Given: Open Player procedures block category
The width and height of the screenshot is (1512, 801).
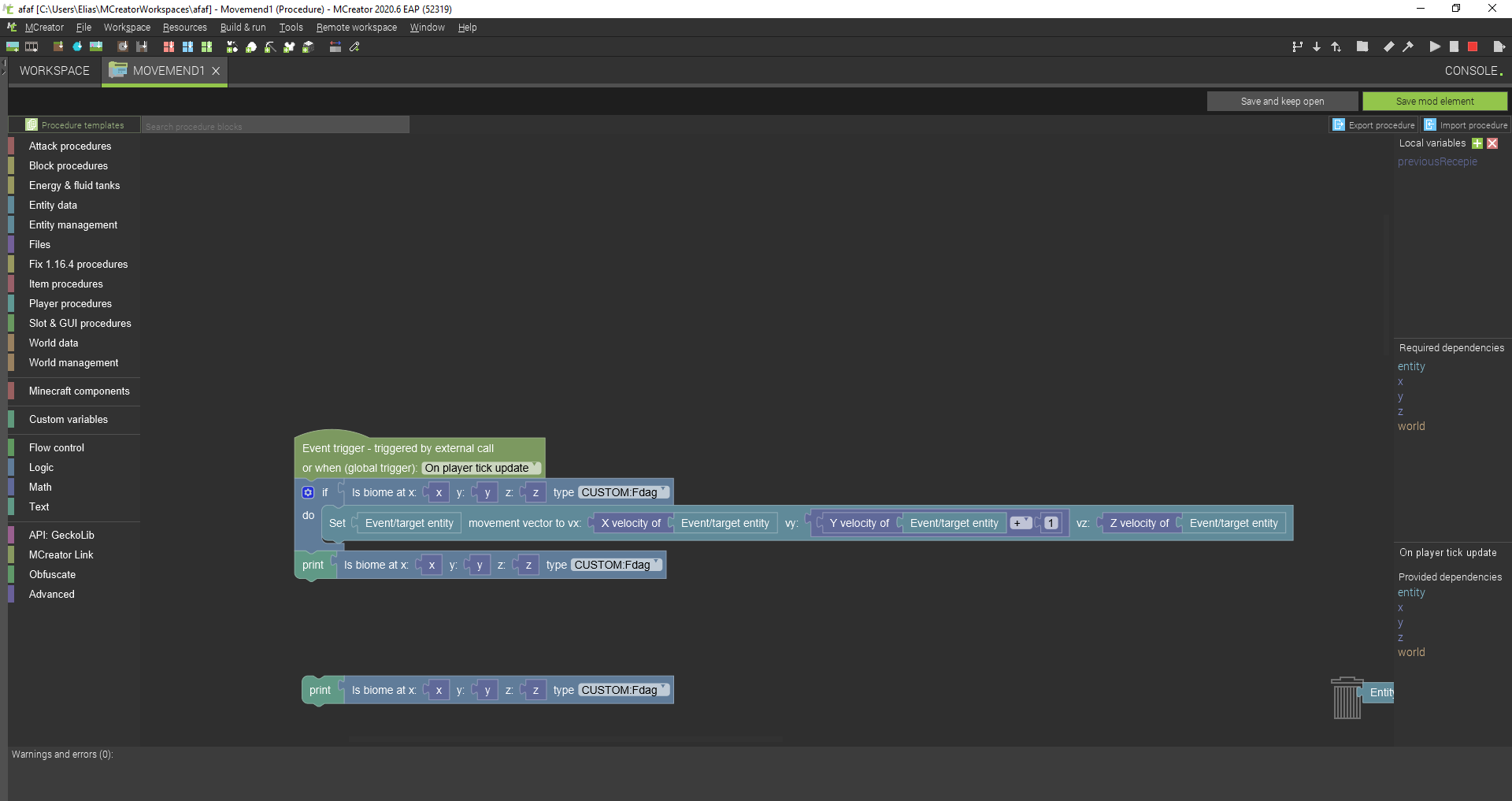Looking at the screenshot, I should coord(70,303).
